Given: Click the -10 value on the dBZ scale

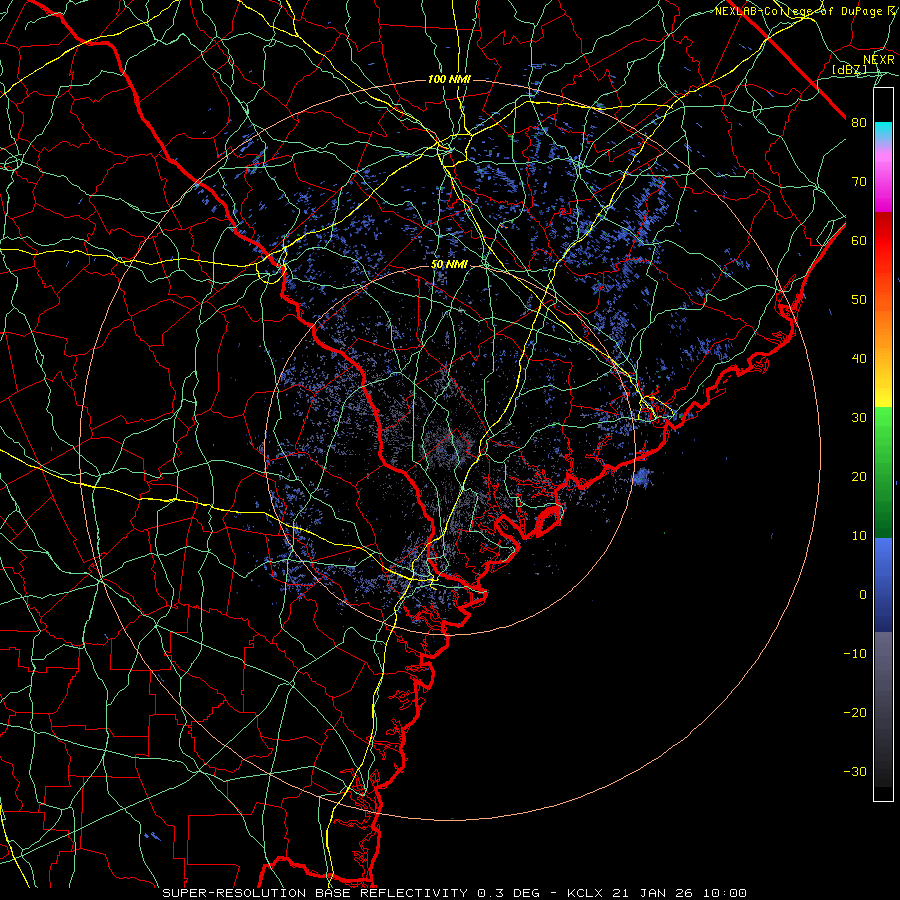Looking at the screenshot, I should coord(855,654).
